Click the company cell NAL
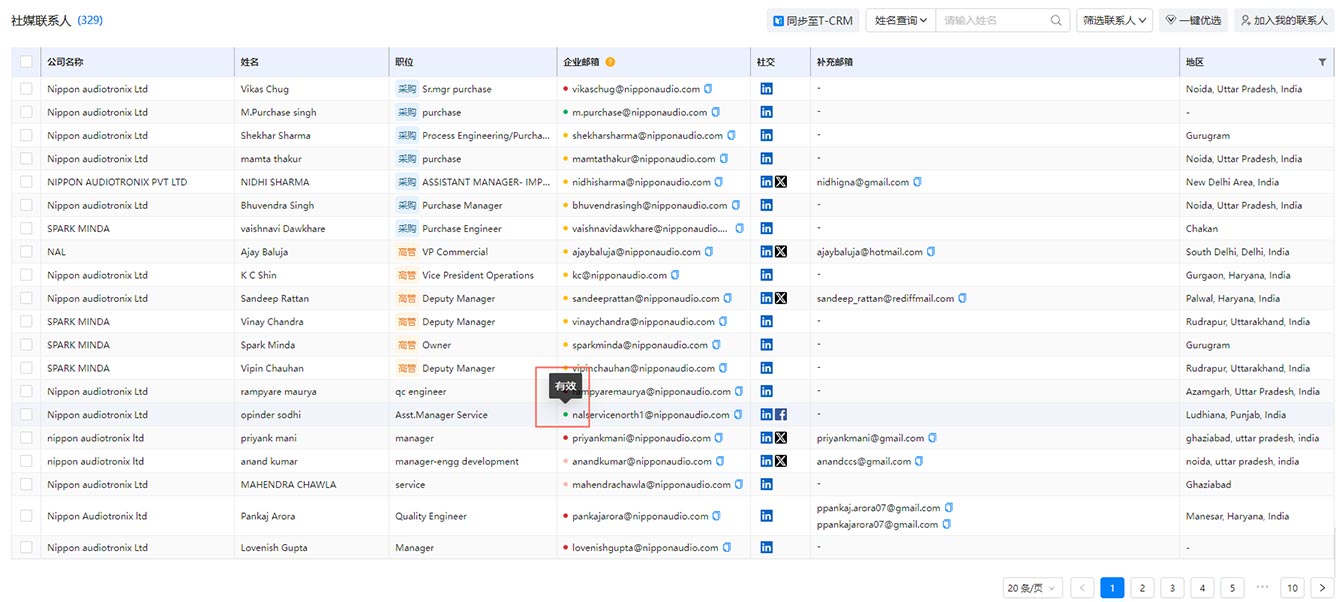 point(56,252)
